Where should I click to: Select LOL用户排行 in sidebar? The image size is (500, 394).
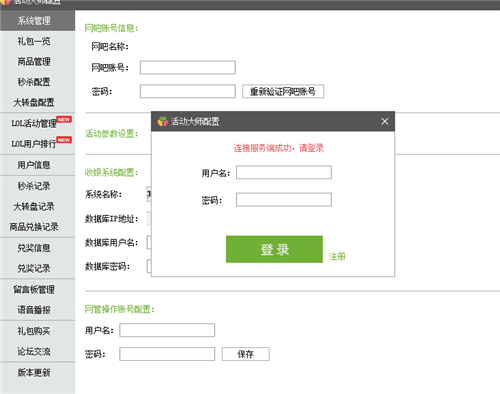[34, 144]
